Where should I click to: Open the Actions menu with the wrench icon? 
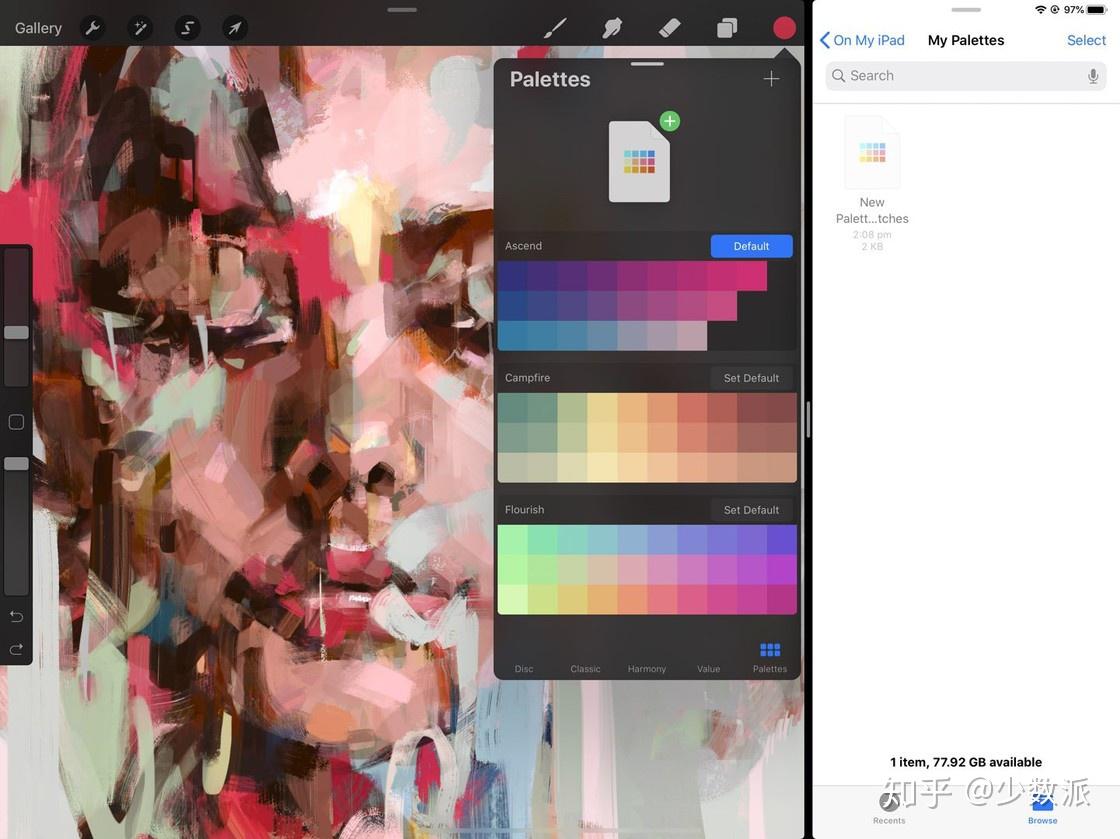[x=91, y=27]
